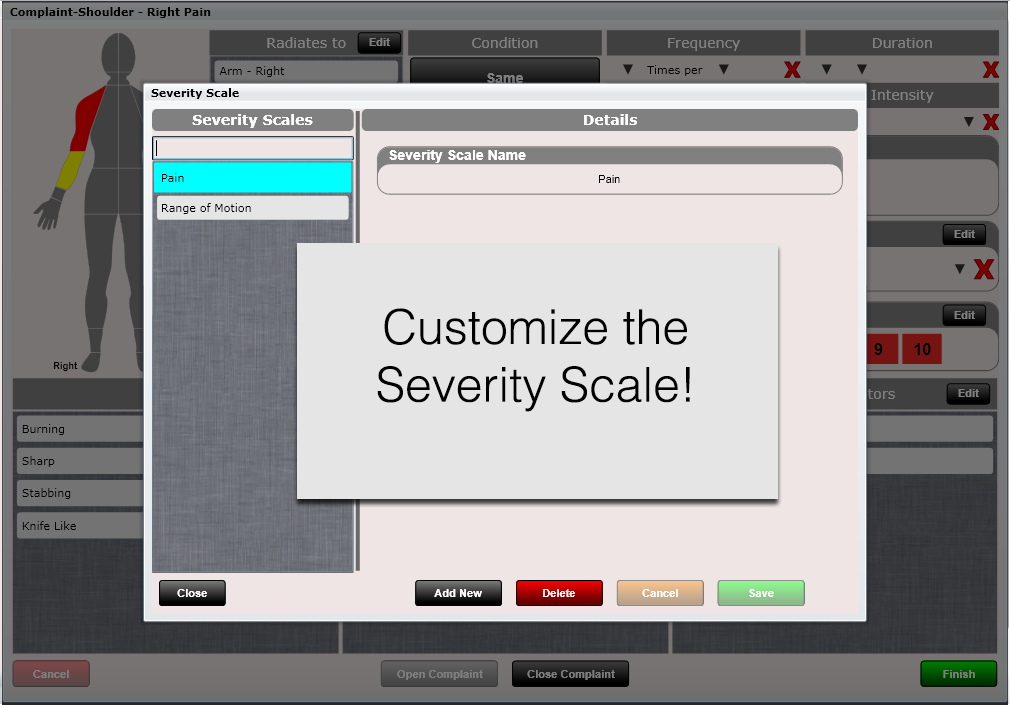The image size is (1010, 705).
Task: Select the red right shoulder on body diagram
Action: coord(87,108)
